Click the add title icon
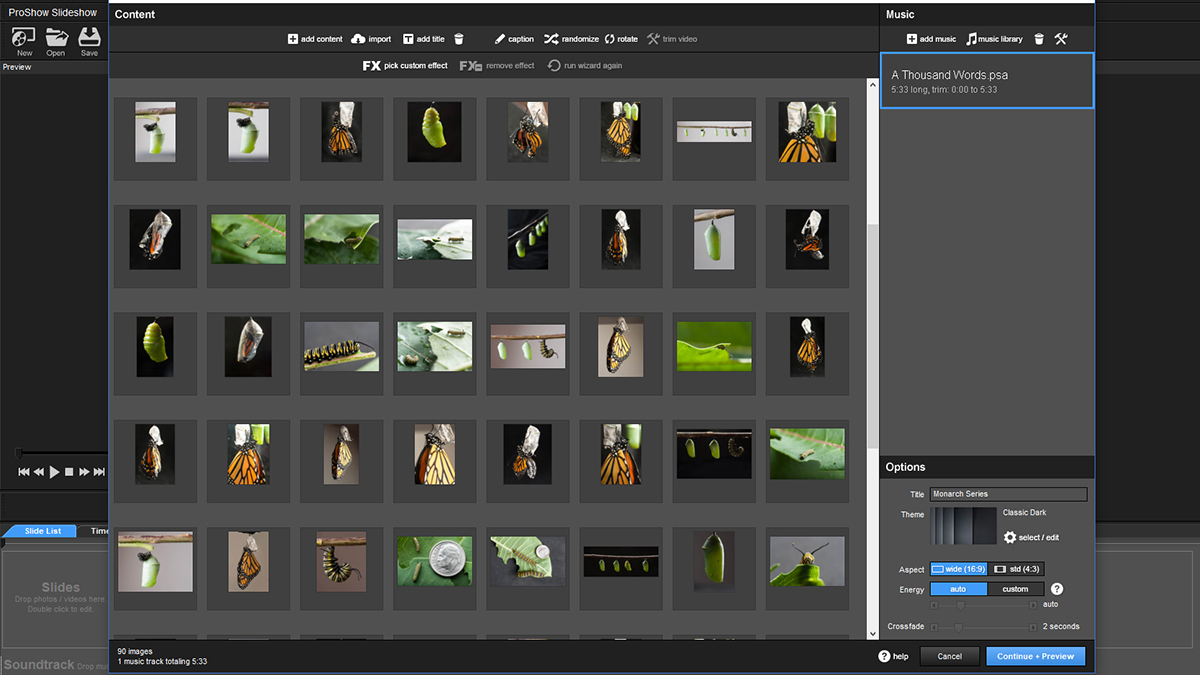Image resolution: width=1200 pixels, height=675 pixels. [x=408, y=39]
